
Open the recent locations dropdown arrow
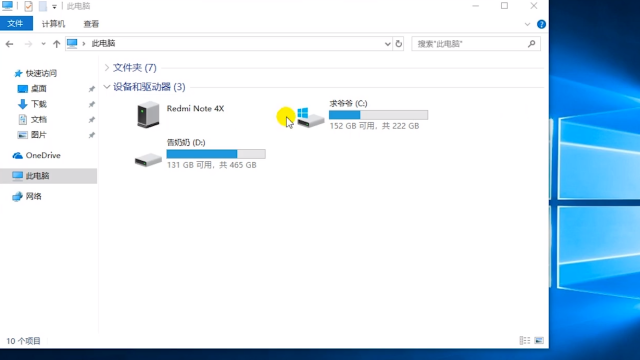[x=43, y=44]
